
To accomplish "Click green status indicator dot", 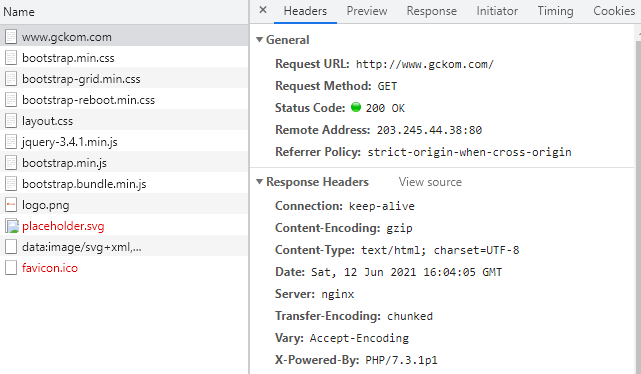I will pos(356,107).
